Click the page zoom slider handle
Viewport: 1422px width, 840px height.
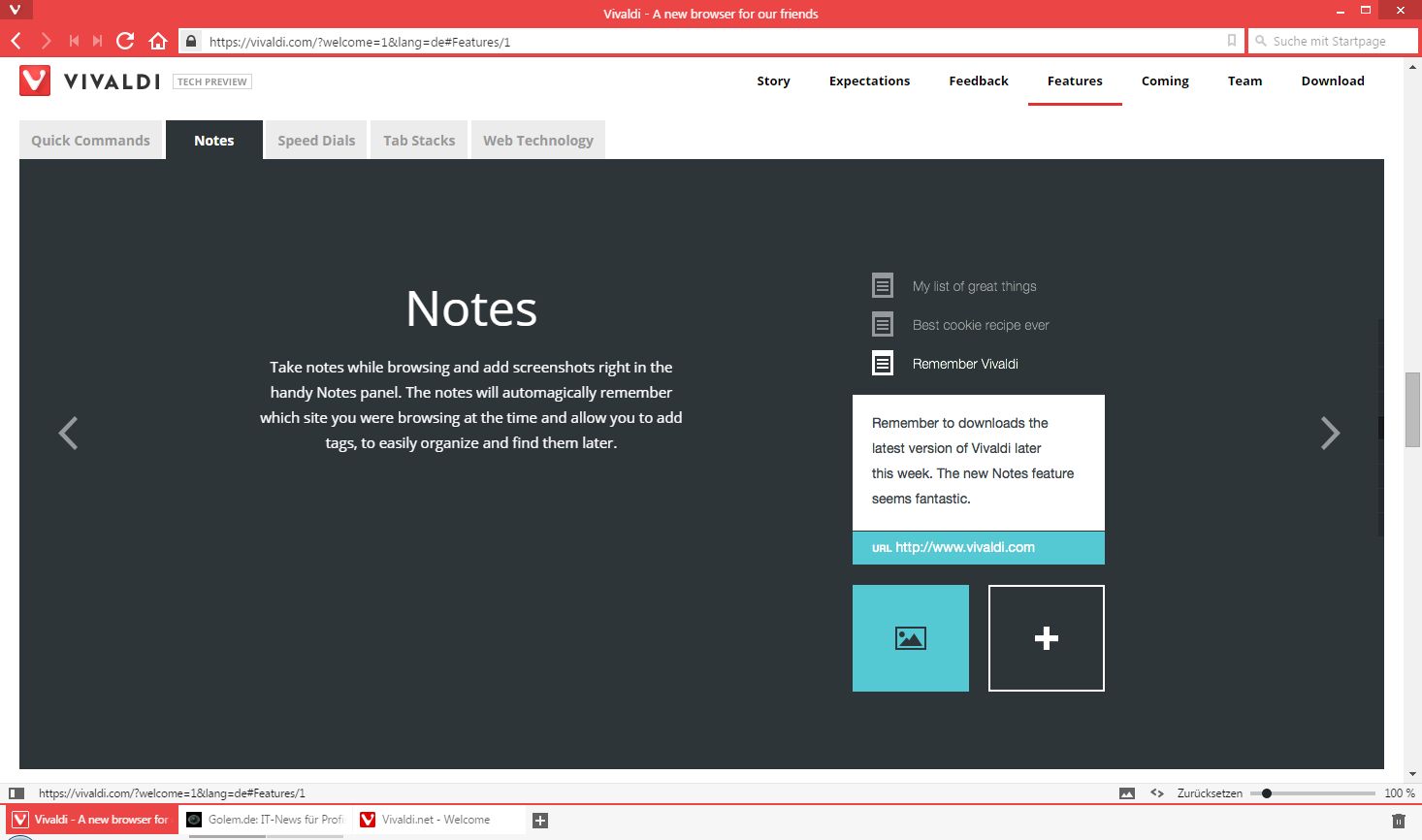pos(1267,793)
